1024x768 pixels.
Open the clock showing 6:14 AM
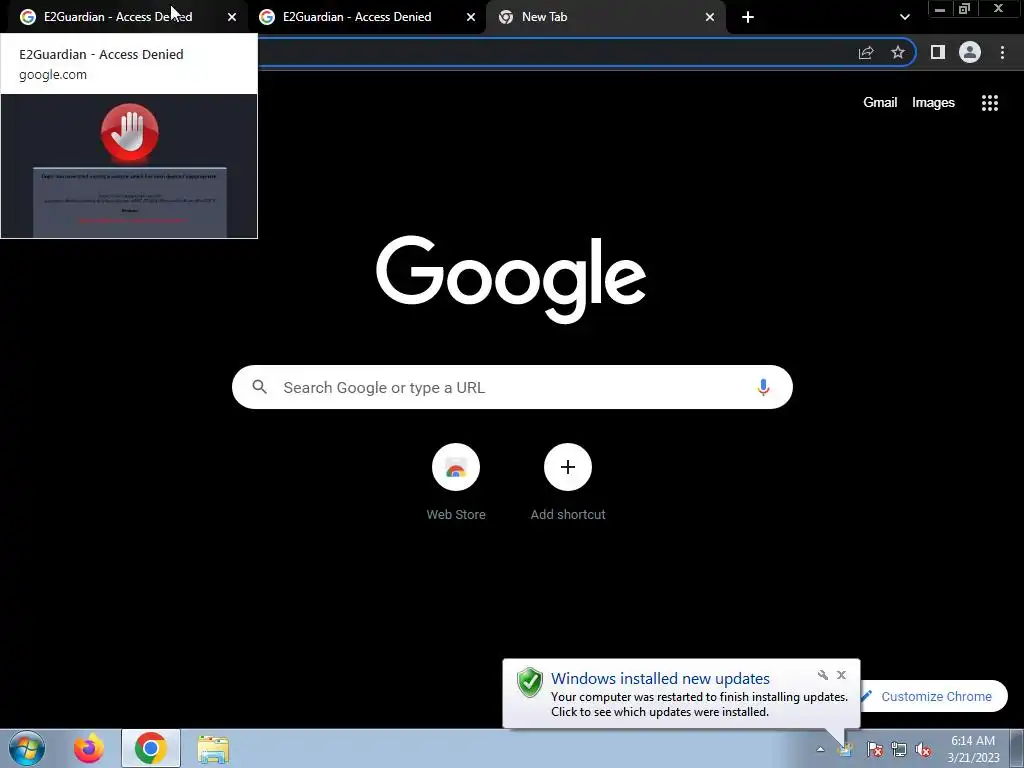[x=972, y=748]
